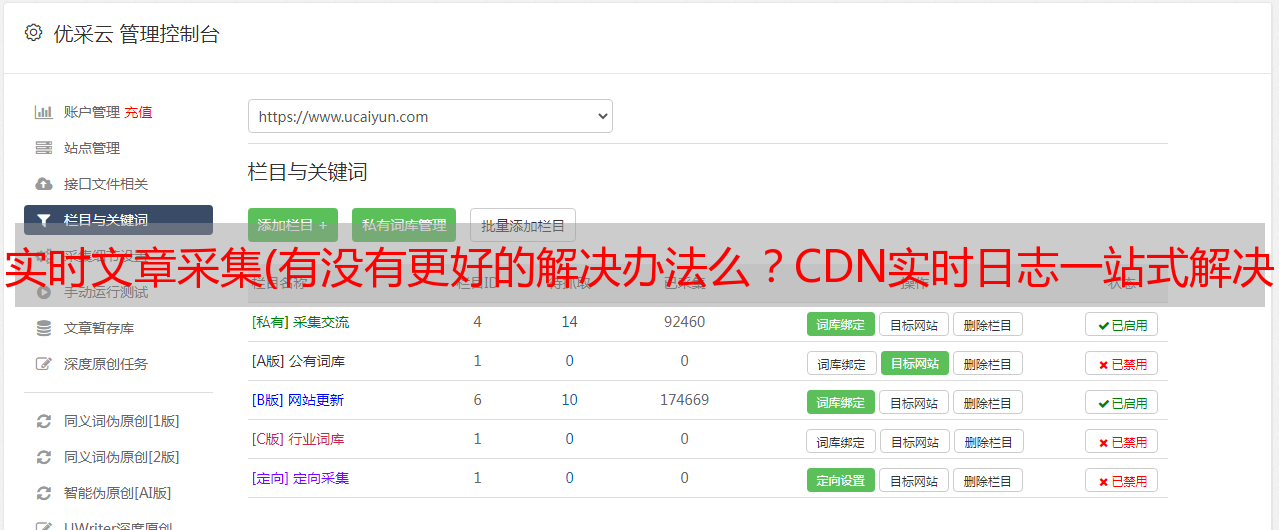Click the 批量添加栏目 button
1279x530 pixels.
point(523,225)
